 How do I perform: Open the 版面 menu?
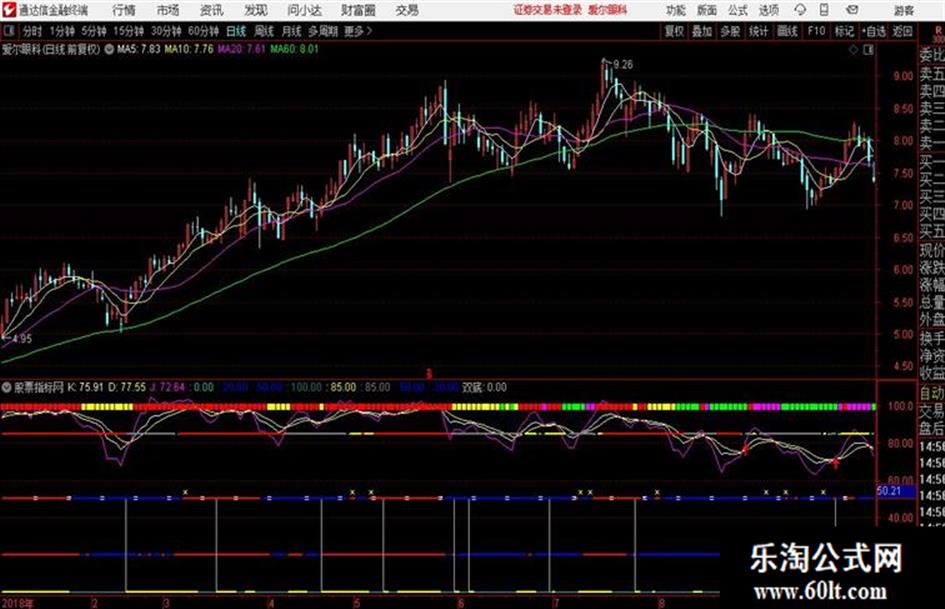pos(706,10)
